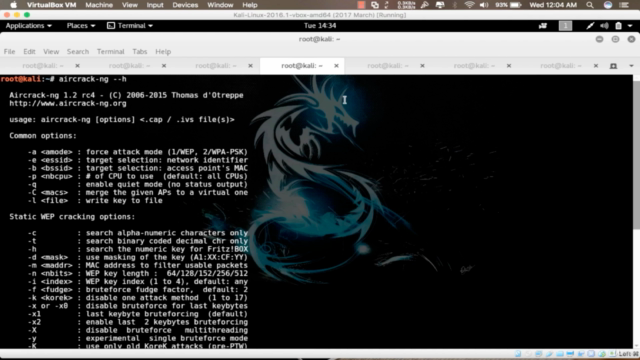Image resolution: width=640 pixels, height=360 pixels.
Task: Select workspace 1 indicator in Kali panel
Action: click(x=565, y=26)
